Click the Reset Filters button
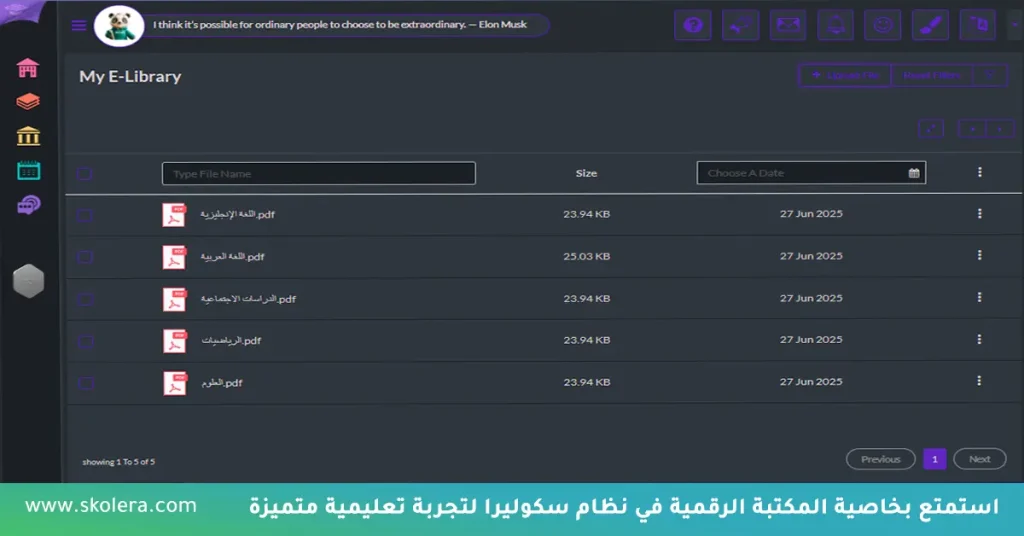Screen dimensions: 1024x536 932,75
